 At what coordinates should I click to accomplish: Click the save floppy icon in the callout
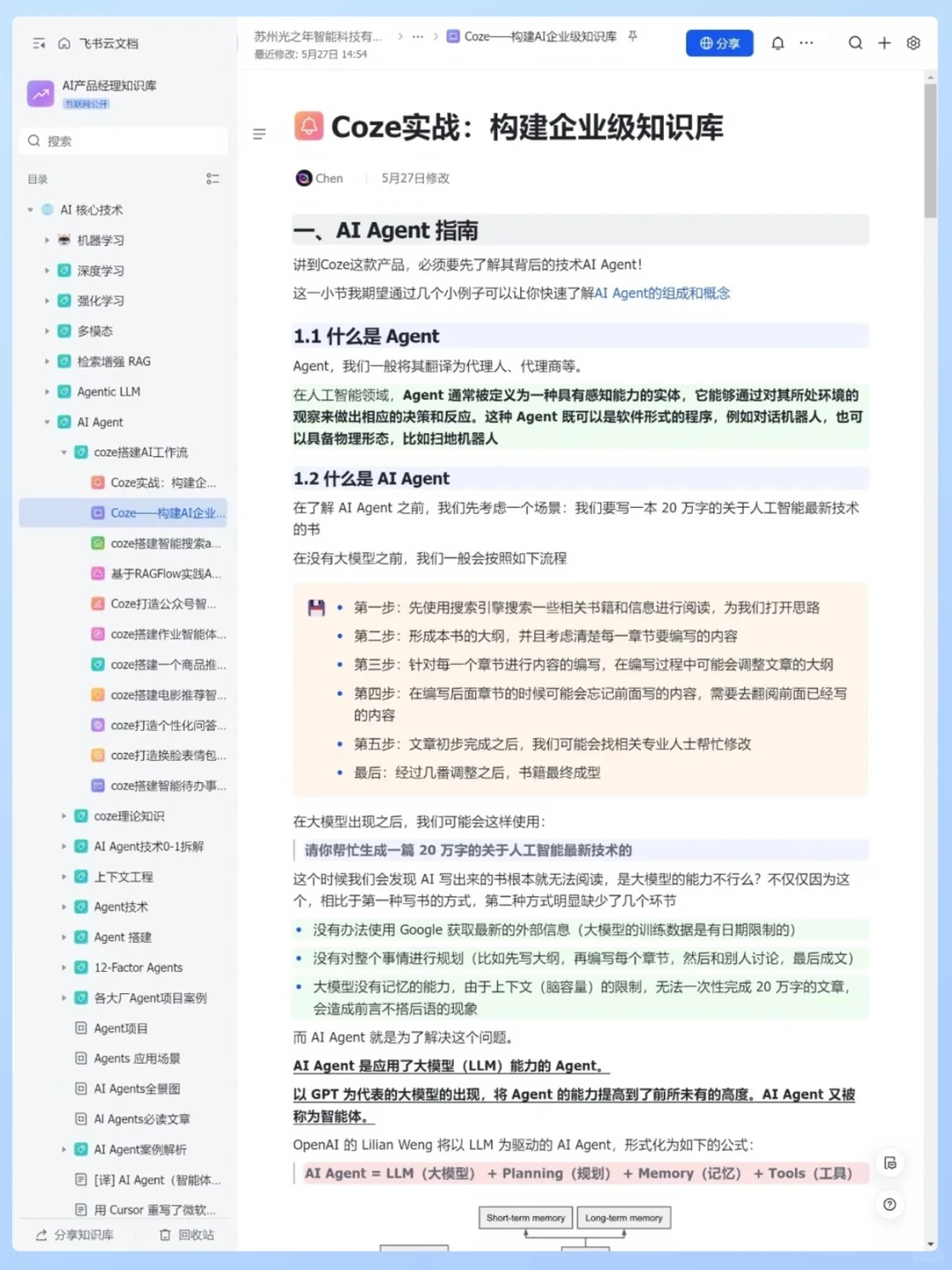(x=316, y=608)
